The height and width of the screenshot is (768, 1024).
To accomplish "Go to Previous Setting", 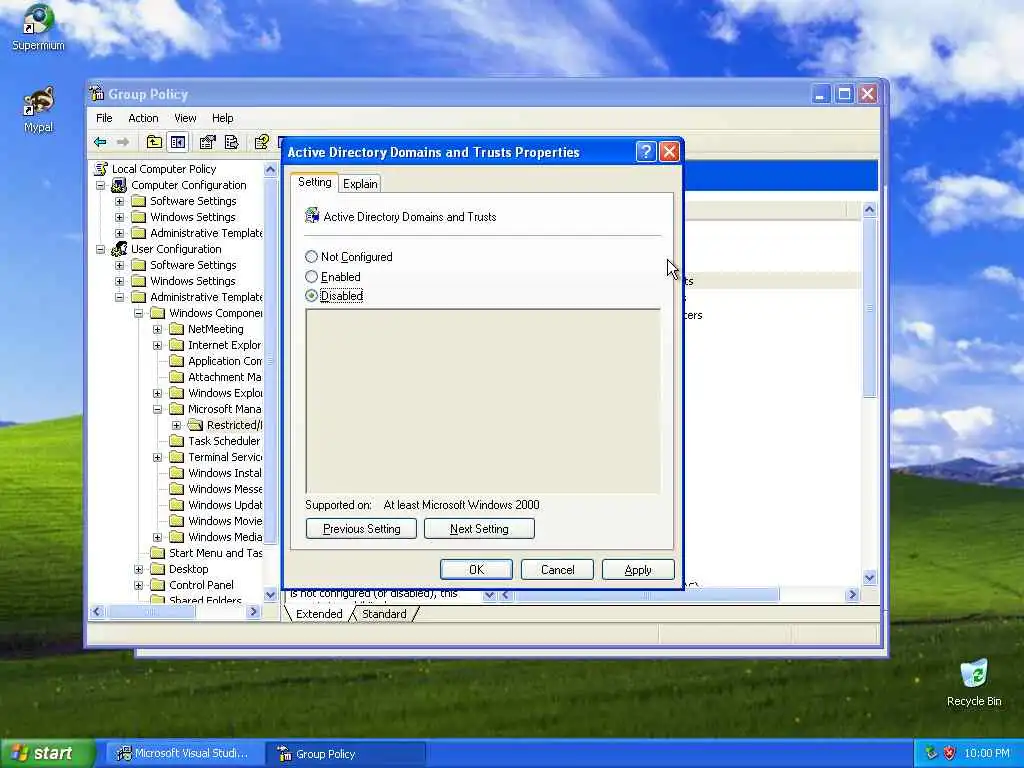I will (x=361, y=529).
